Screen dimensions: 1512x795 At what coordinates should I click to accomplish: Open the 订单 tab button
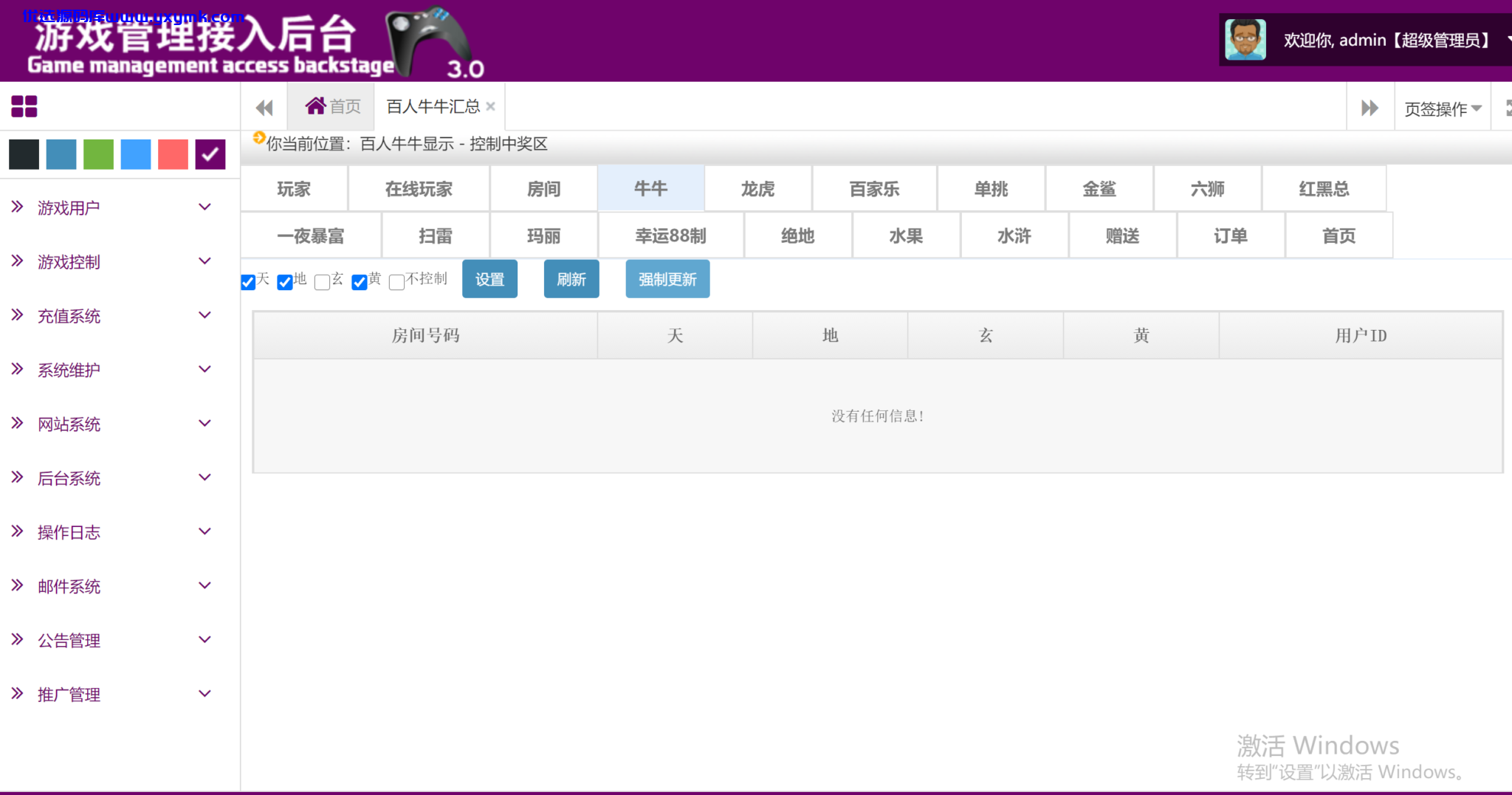click(1231, 236)
